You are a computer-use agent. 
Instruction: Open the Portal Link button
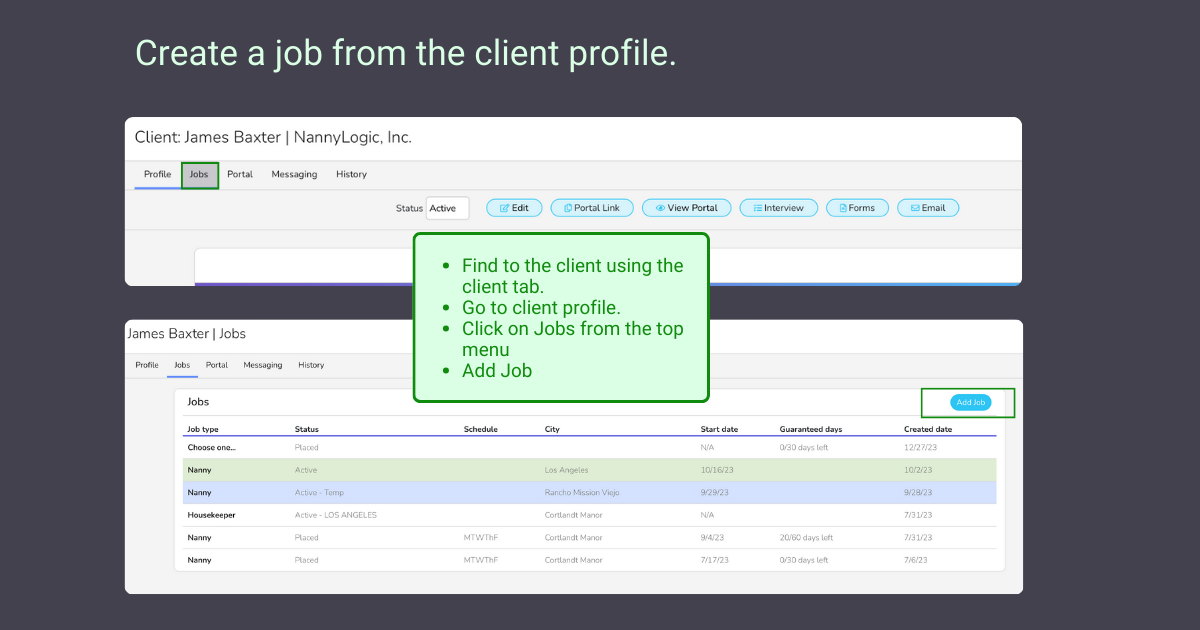[592, 208]
